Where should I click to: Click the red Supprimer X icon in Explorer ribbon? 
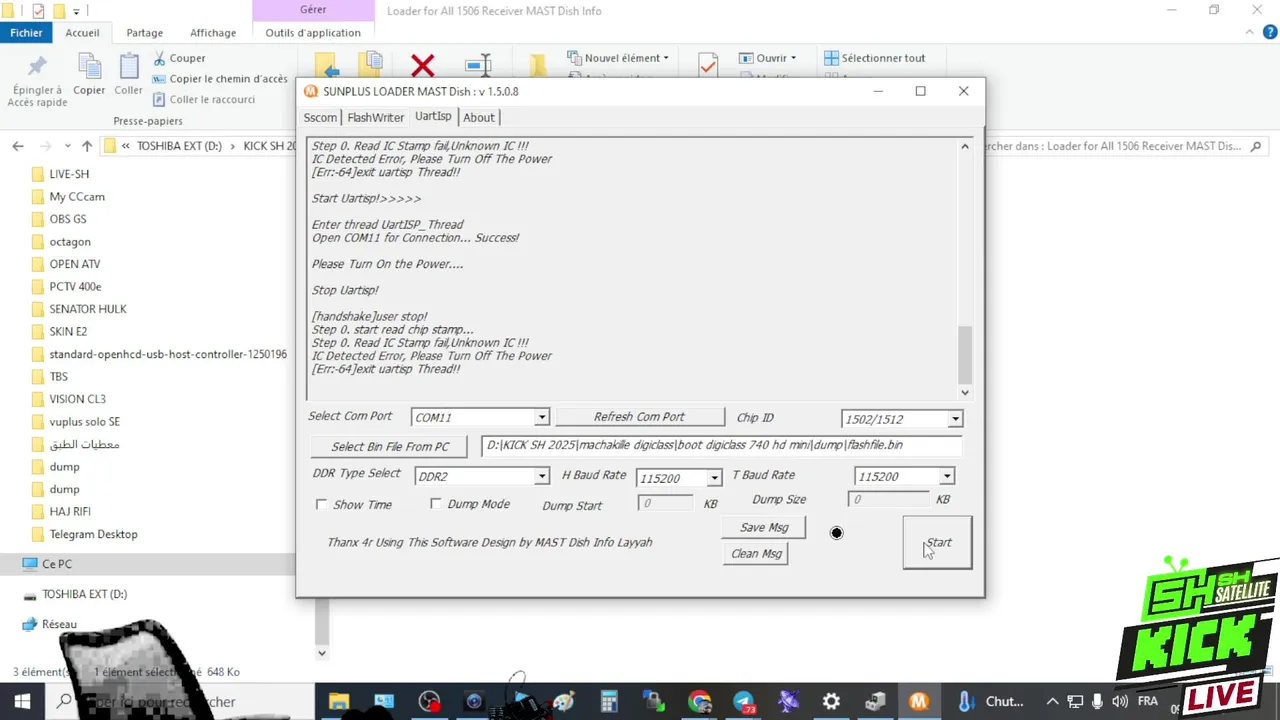[423, 66]
